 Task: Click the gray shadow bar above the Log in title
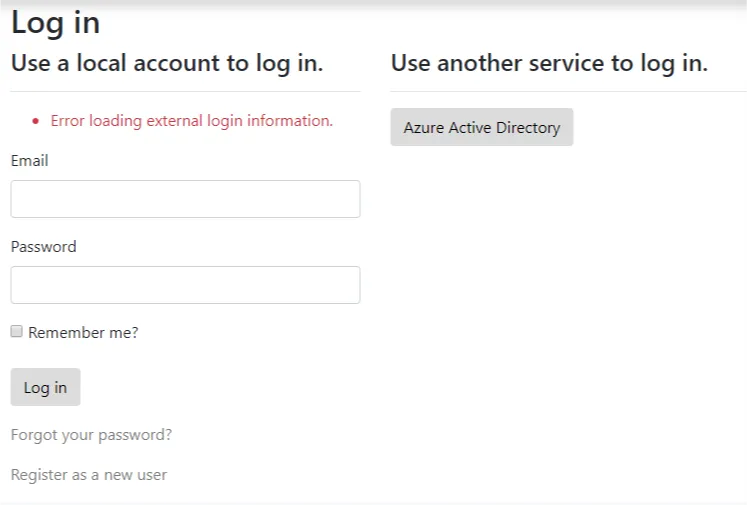373,3
